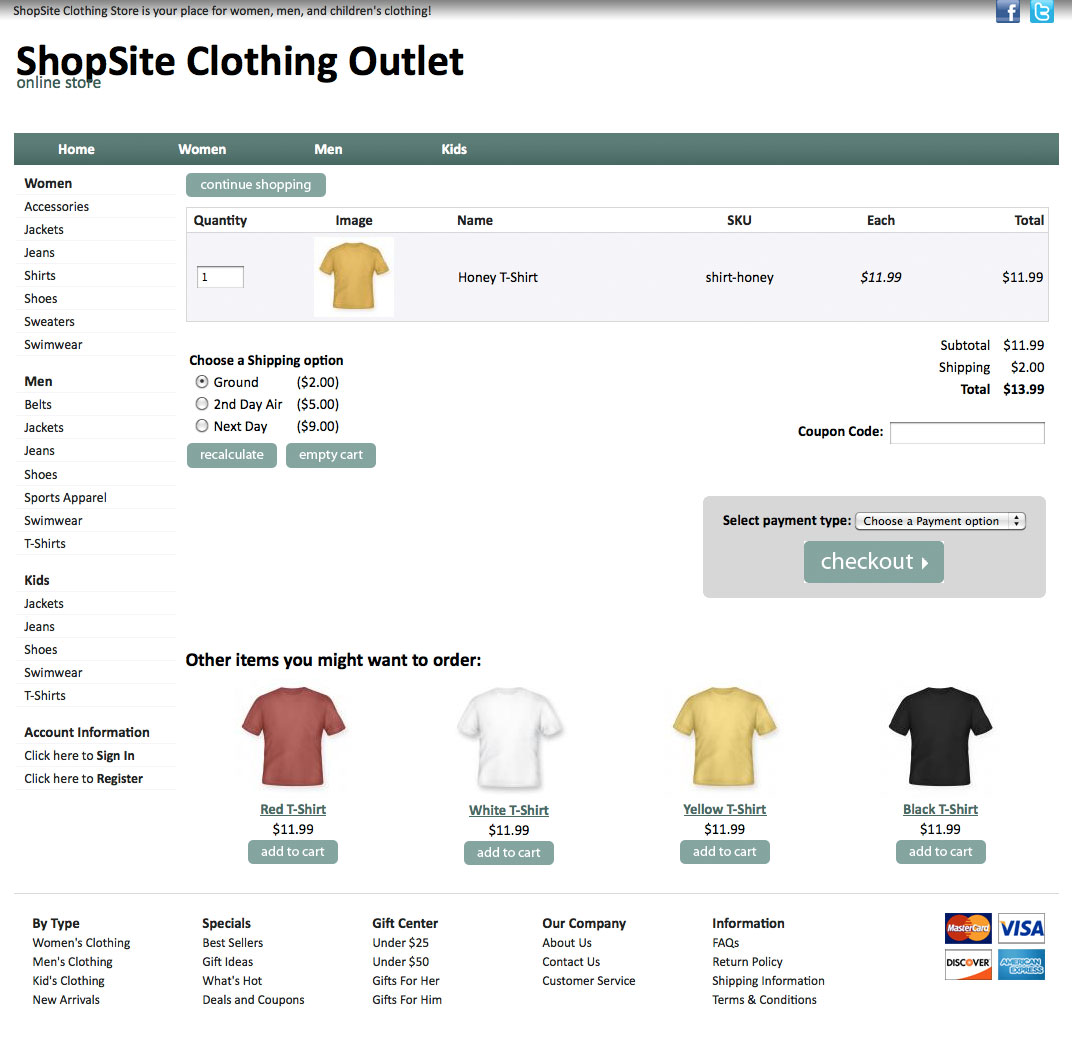Screen dimensions: 1072x1050
Task: Open the Choose a Payment option dropdown
Action: pos(940,521)
